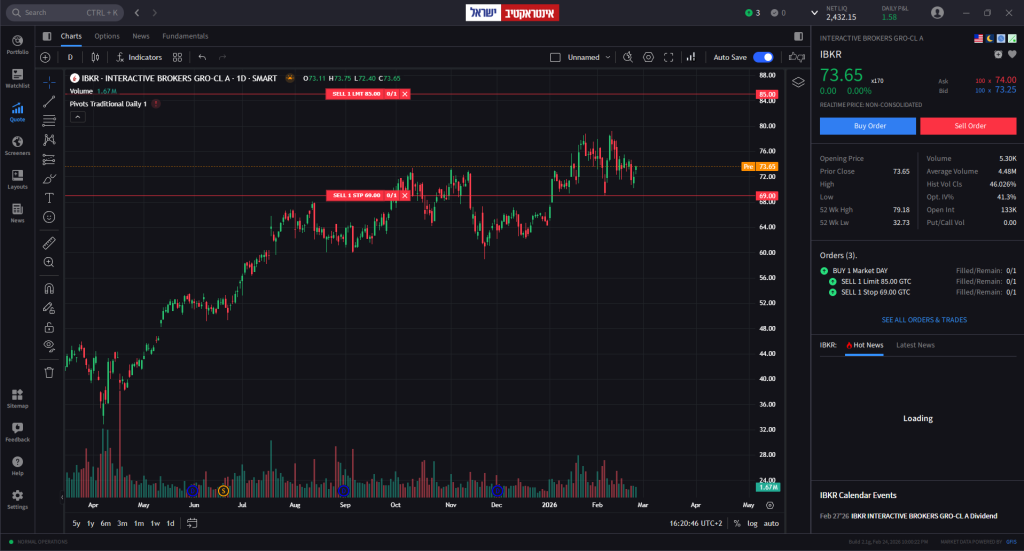Click the trash icon to remove drawings
The width and height of the screenshot is (1024, 551).
tap(49, 372)
